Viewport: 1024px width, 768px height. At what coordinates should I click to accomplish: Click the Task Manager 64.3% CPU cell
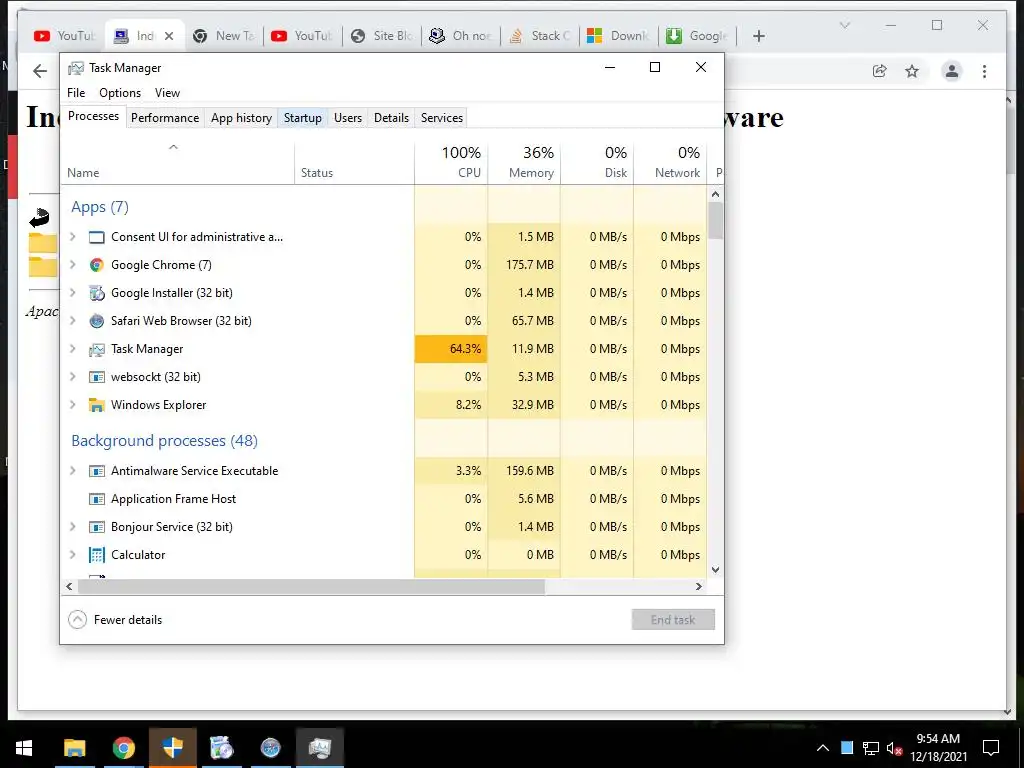pos(451,349)
